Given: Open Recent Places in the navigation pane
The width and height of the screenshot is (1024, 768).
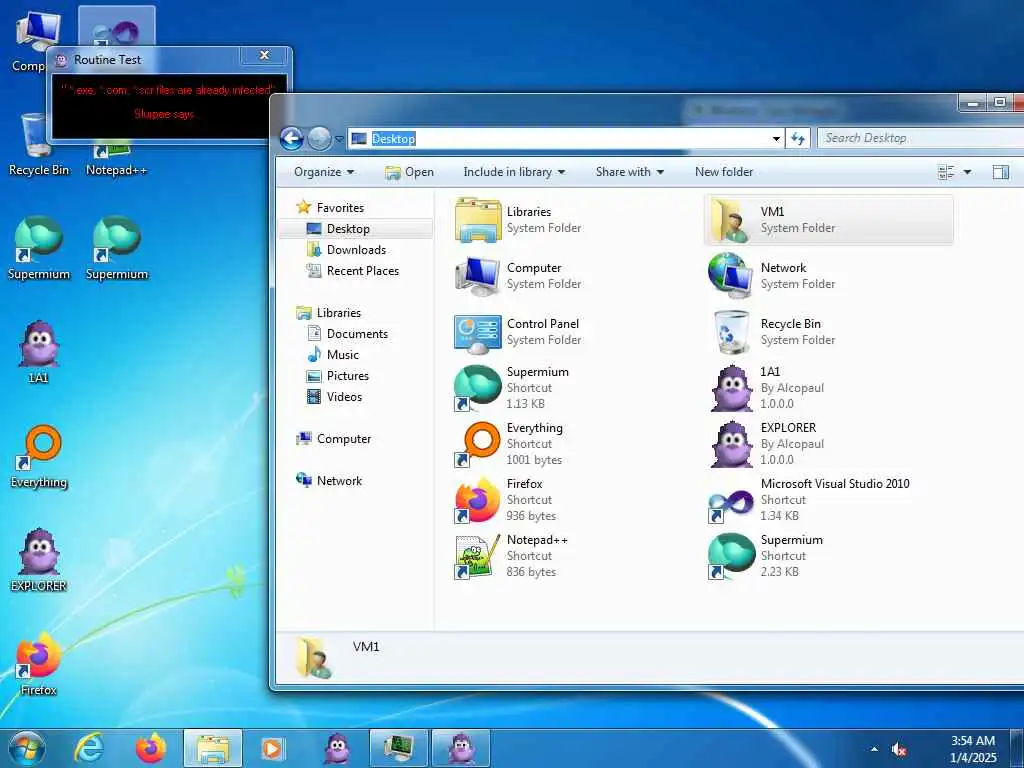Looking at the screenshot, I should point(353,270).
